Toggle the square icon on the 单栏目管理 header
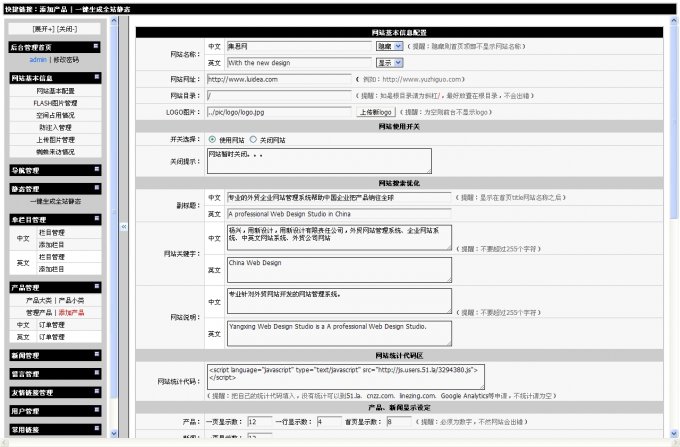This screenshot has height=447, width=680. tap(96, 218)
